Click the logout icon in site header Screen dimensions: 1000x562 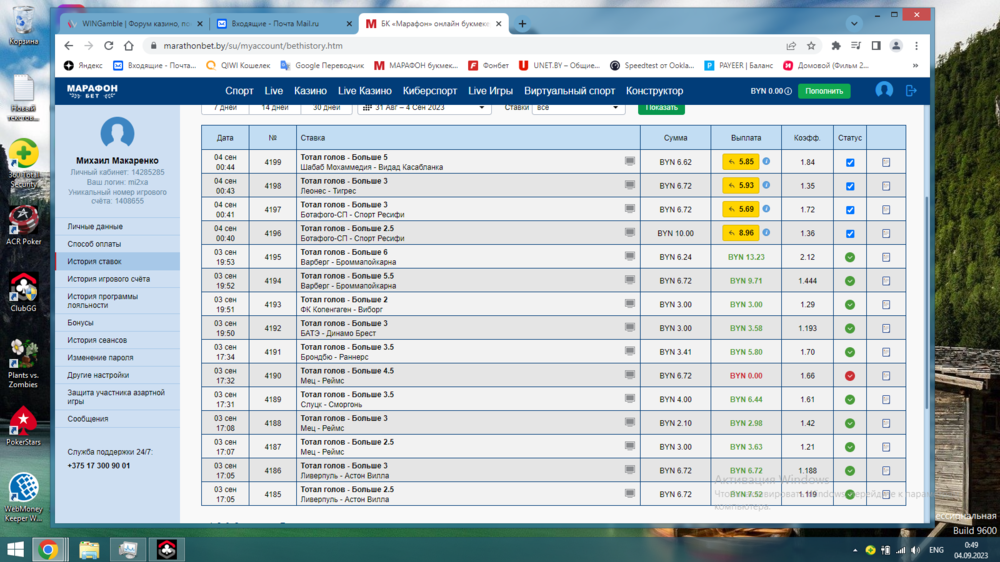[910, 91]
